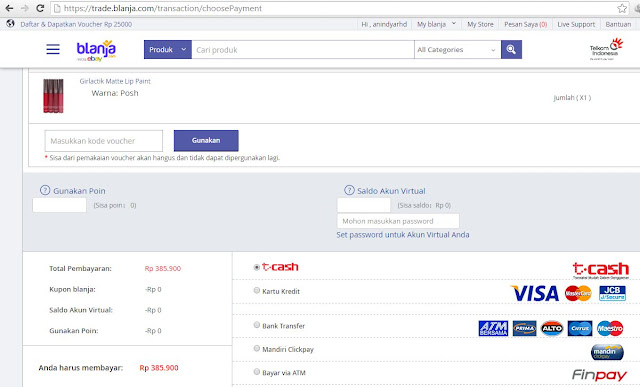
Task: Open help icon next to Saldo Akun Virtual
Action: [349, 190]
